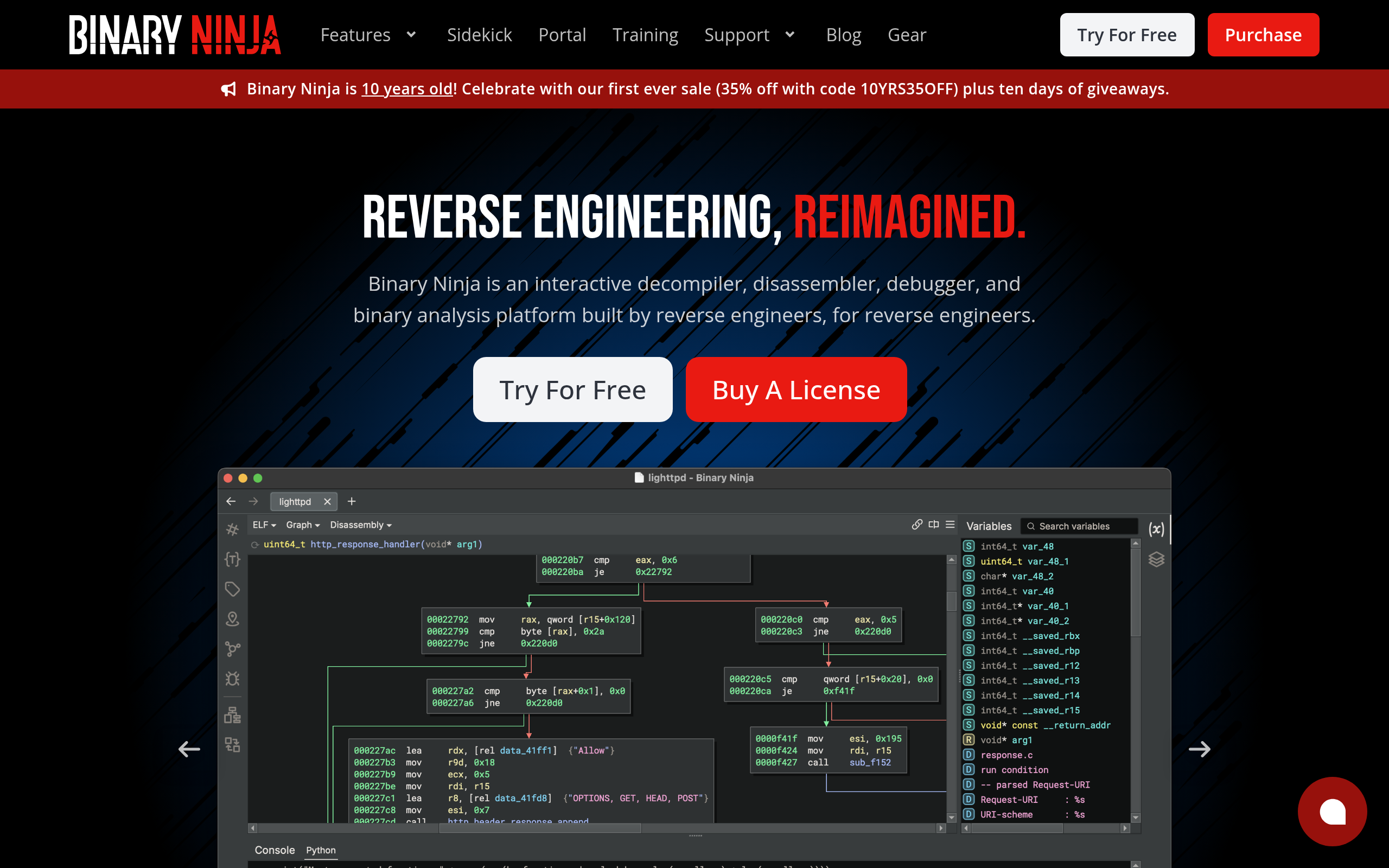The width and height of the screenshot is (1389, 868).
Task: Open the Portal nav item
Action: point(562,35)
